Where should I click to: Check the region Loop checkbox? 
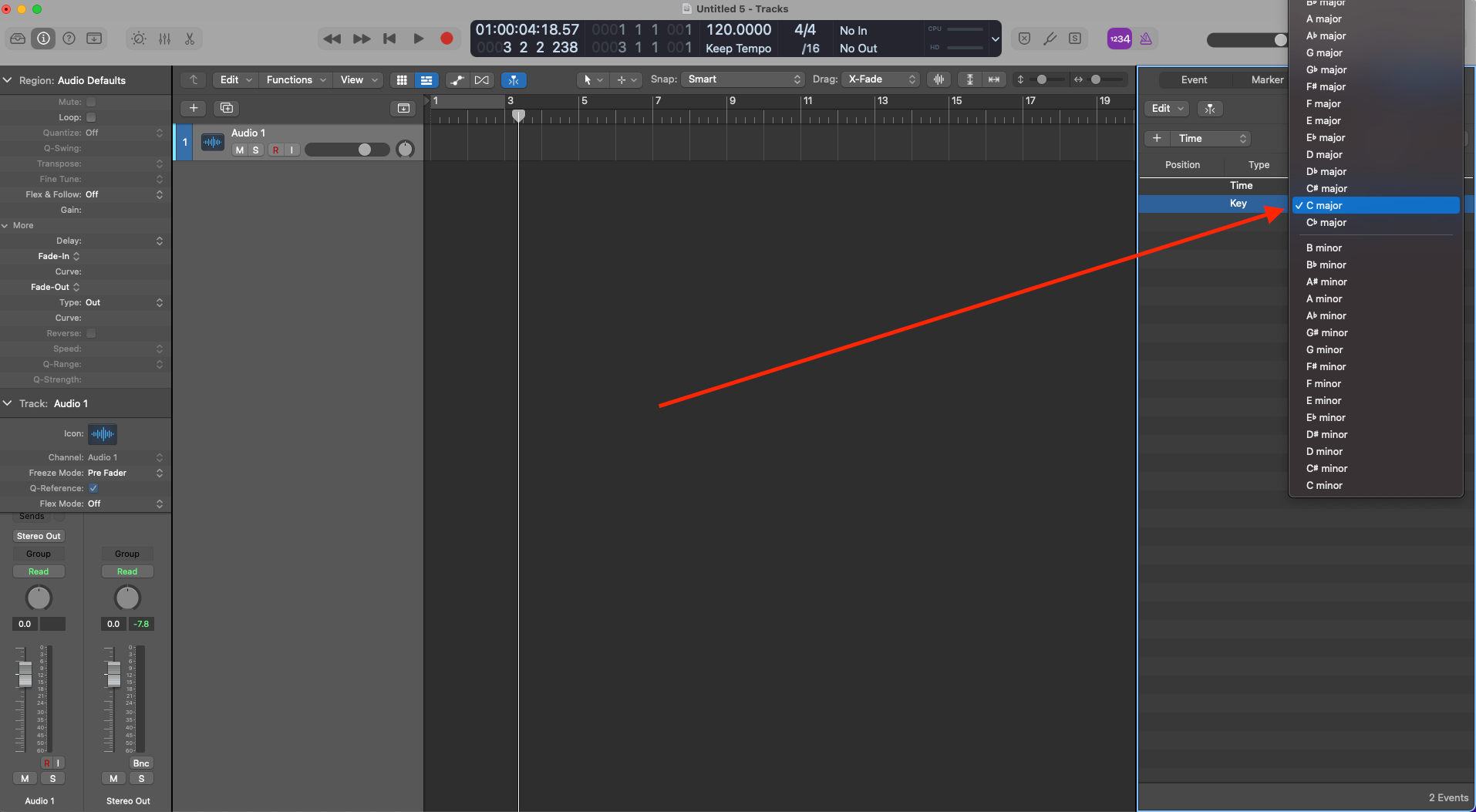click(90, 117)
